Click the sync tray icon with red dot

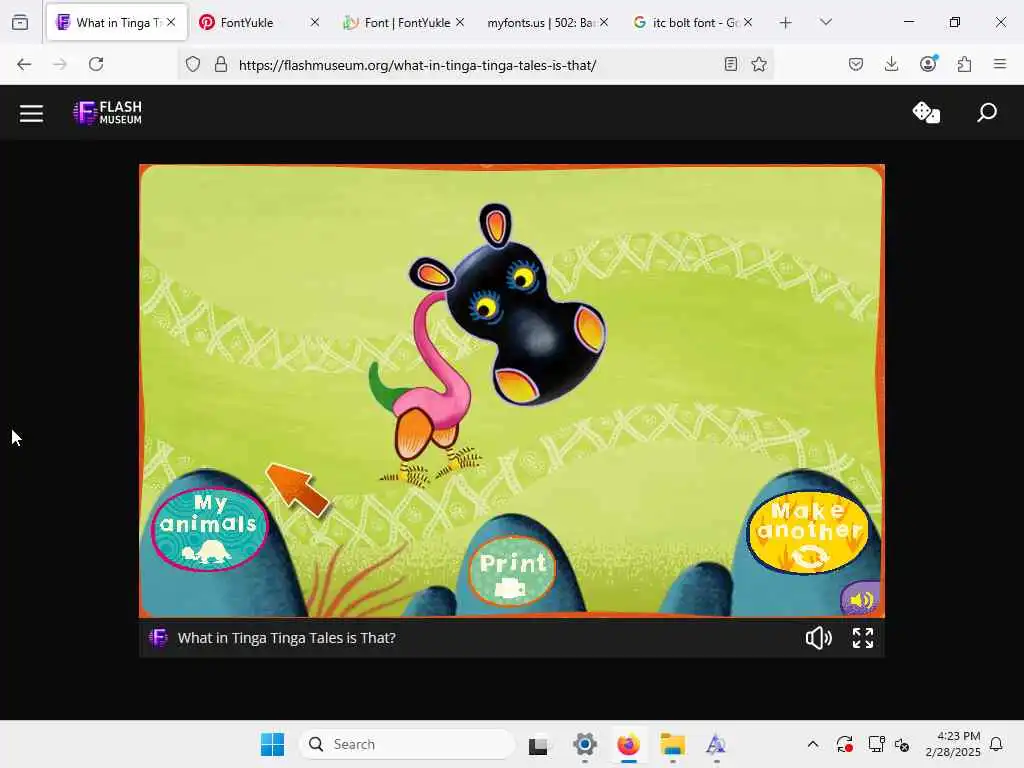[844, 744]
